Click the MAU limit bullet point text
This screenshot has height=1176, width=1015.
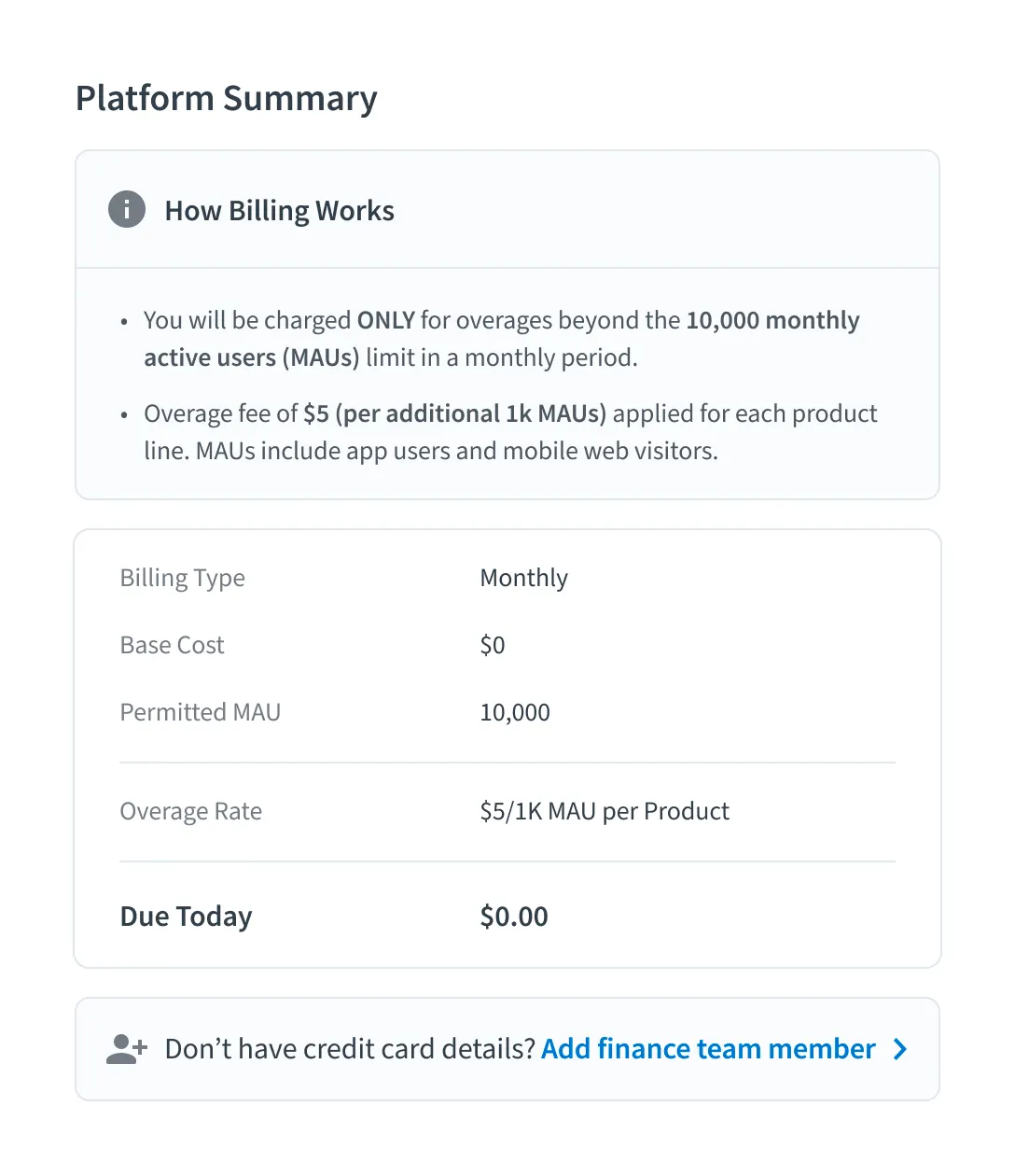(501, 338)
